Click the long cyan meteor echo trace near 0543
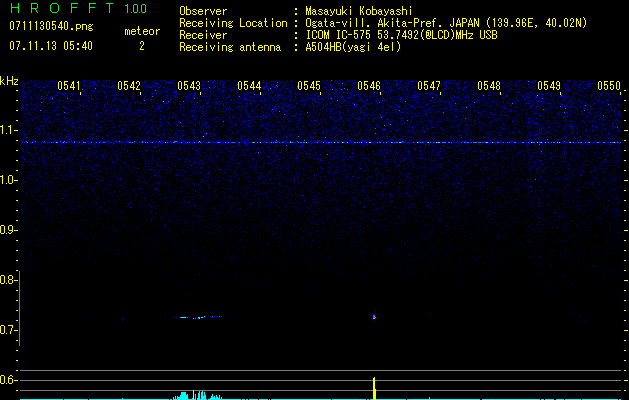The width and height of the screenshot is (629, 400). 197,317
